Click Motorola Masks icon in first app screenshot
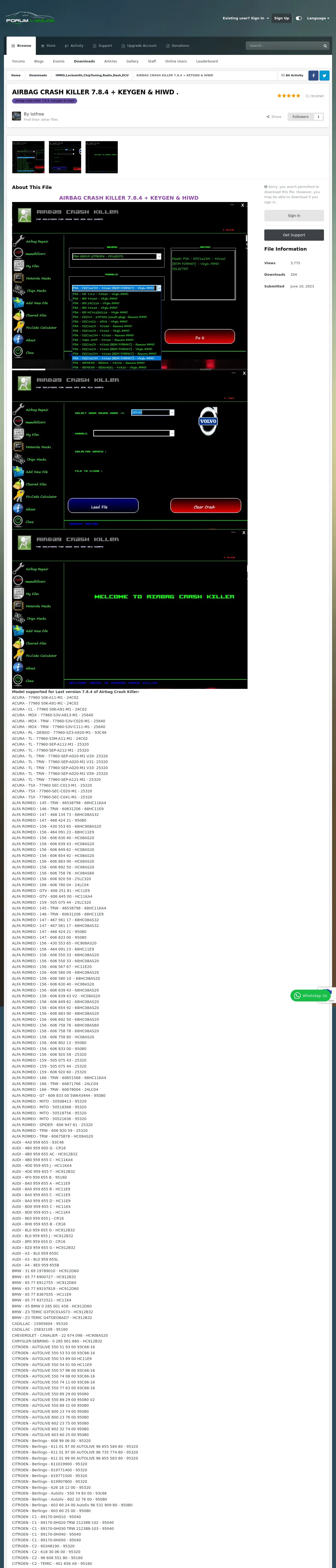Screen dimensions: 336x1568 [19, 278]
